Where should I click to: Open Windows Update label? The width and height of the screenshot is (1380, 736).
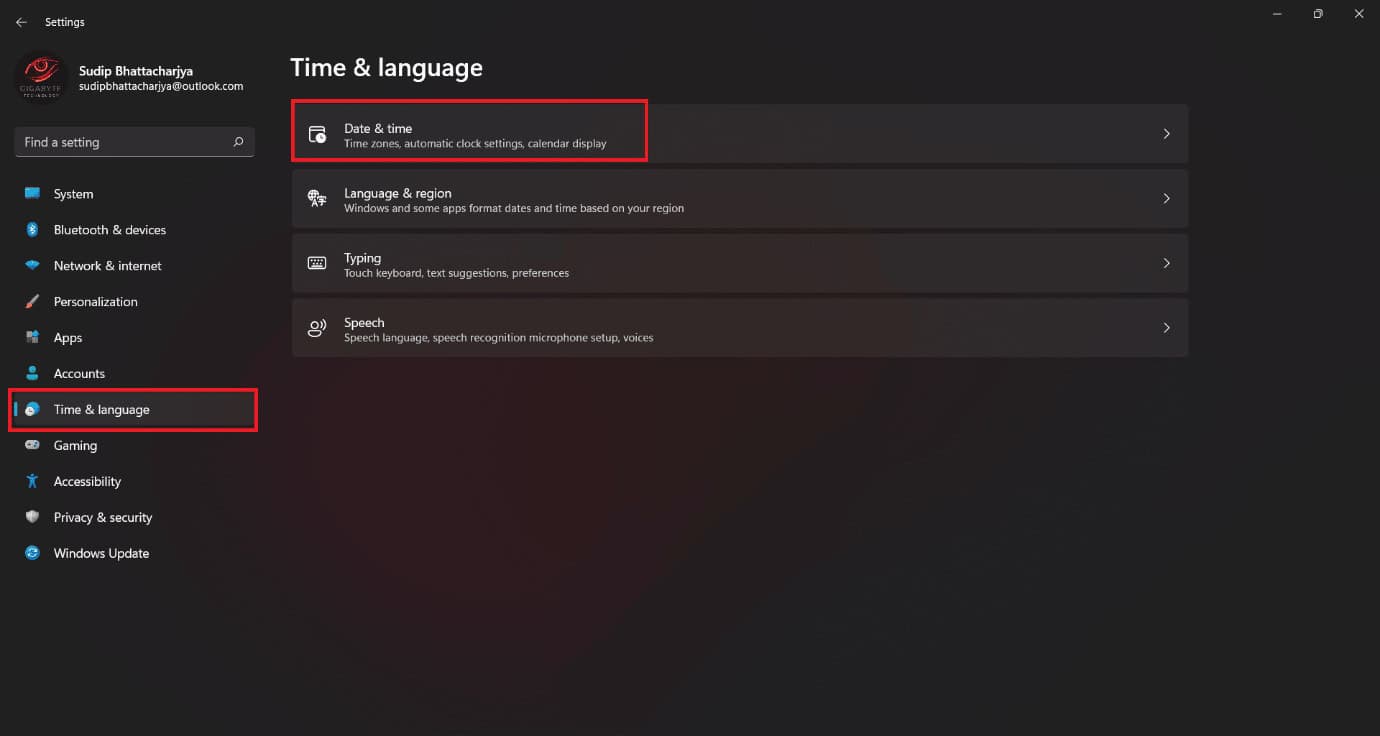coord(101,553)
